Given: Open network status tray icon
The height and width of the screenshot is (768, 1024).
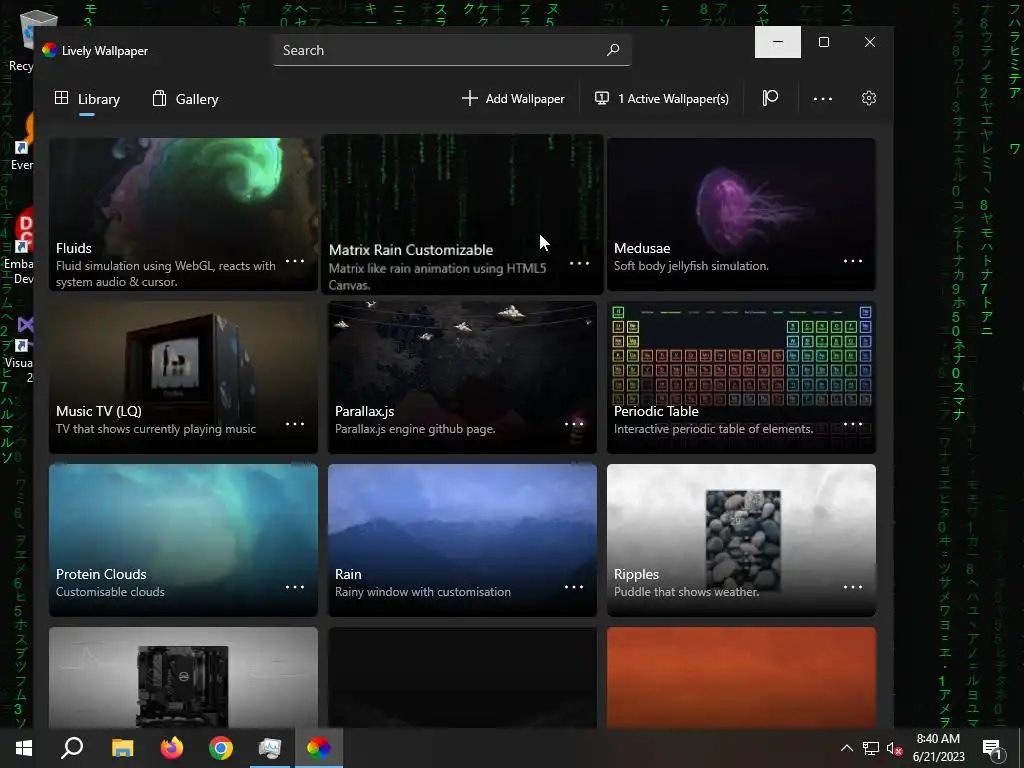Looking at the screenshot, I should click(871, 748).
